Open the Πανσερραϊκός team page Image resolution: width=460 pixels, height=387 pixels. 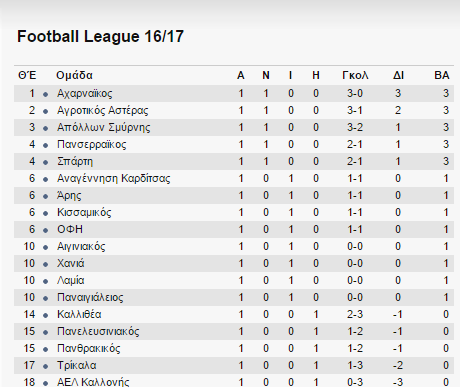coord(92,145)
